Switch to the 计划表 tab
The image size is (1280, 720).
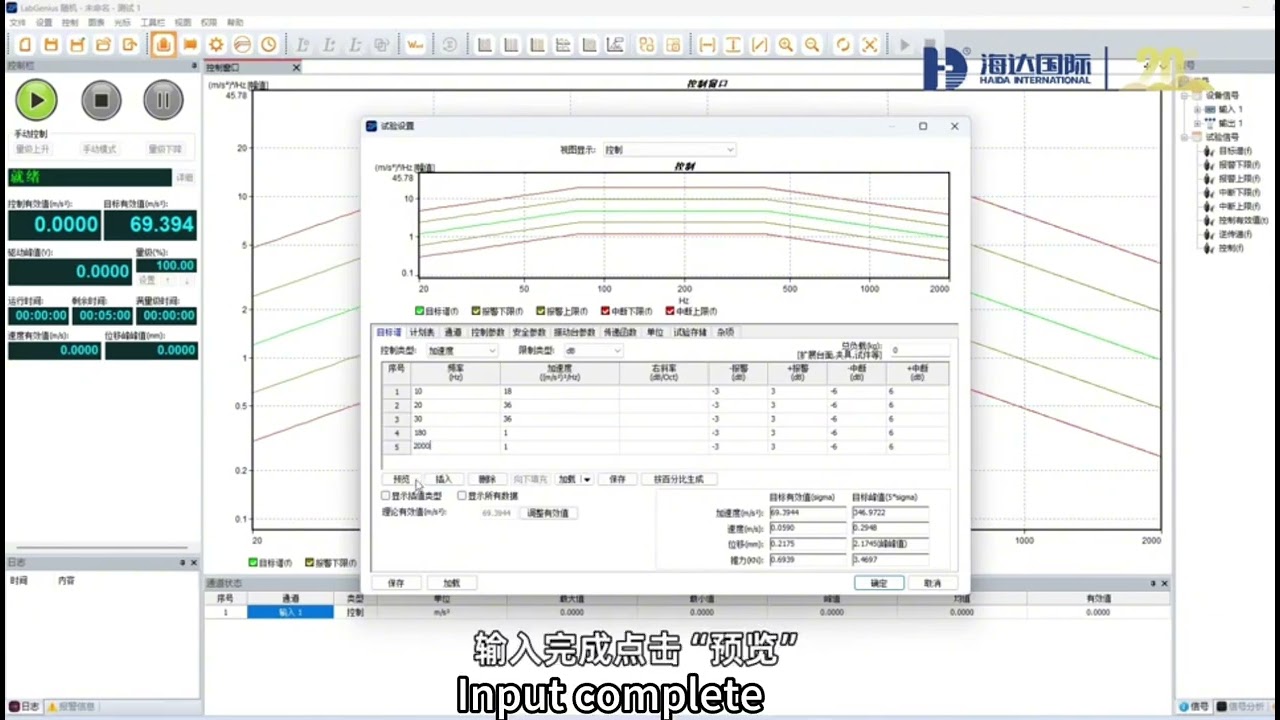click(422, 332)
